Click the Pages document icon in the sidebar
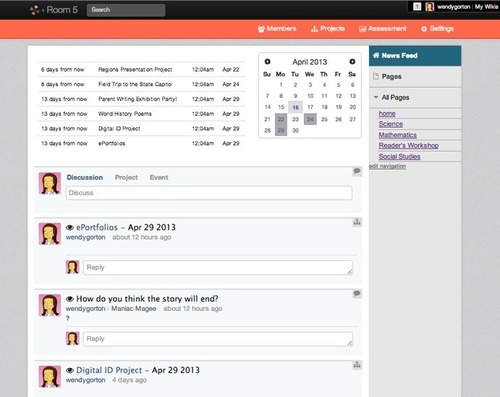This screenshot has width=500, height=397. click(x=376, y=76)
